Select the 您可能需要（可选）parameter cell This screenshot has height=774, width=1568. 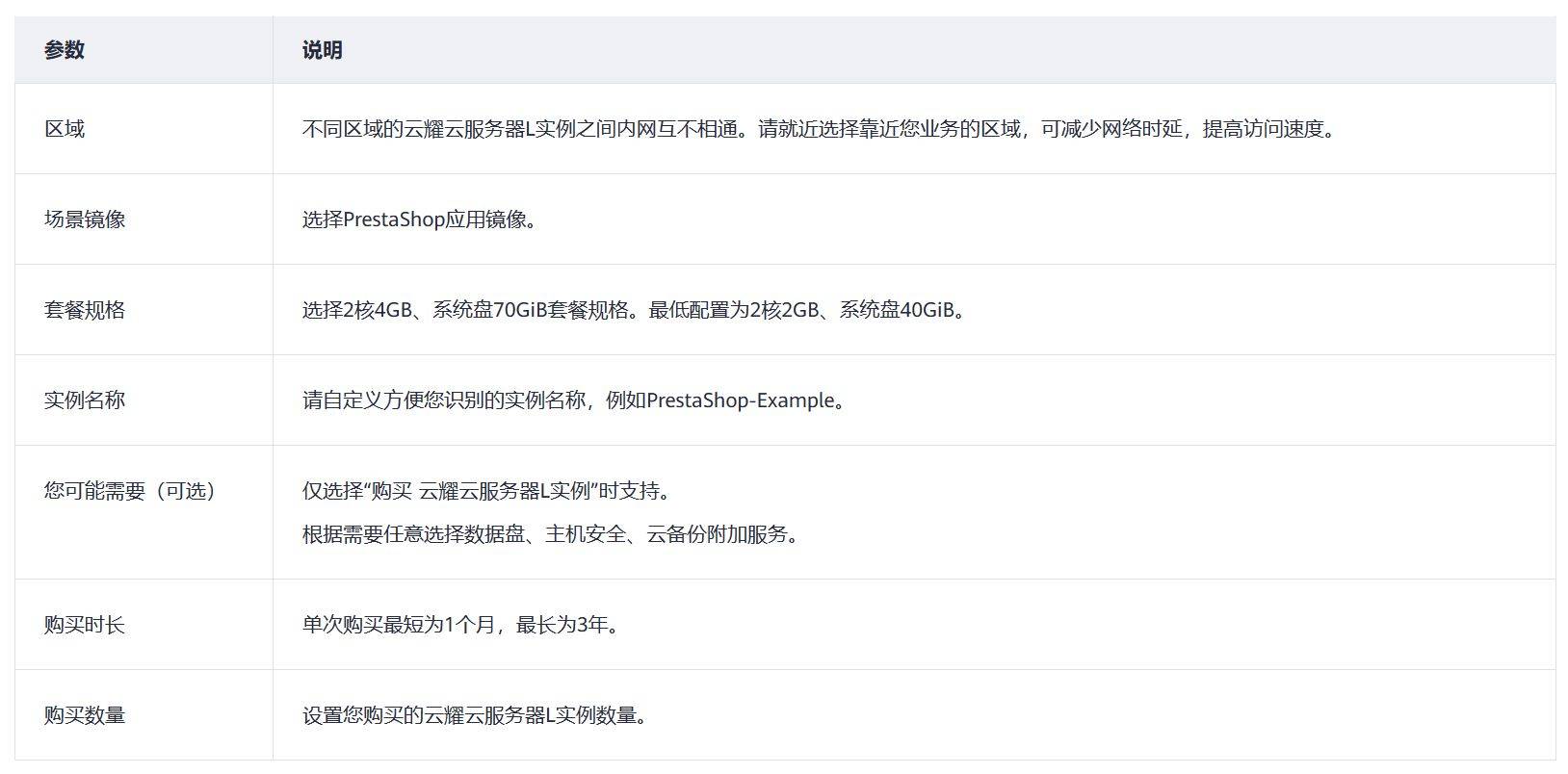tap(144, 512)
